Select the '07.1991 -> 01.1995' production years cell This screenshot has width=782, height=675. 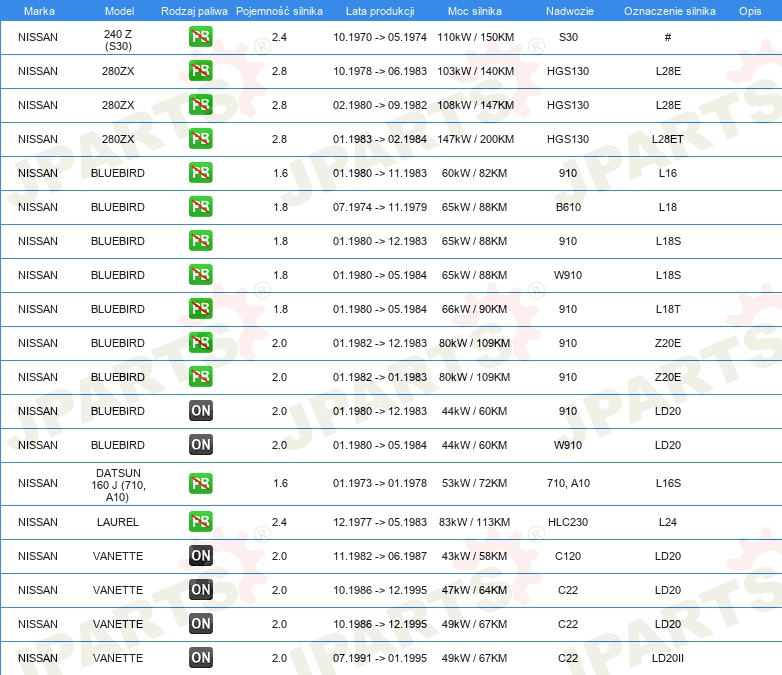[380, 658]
